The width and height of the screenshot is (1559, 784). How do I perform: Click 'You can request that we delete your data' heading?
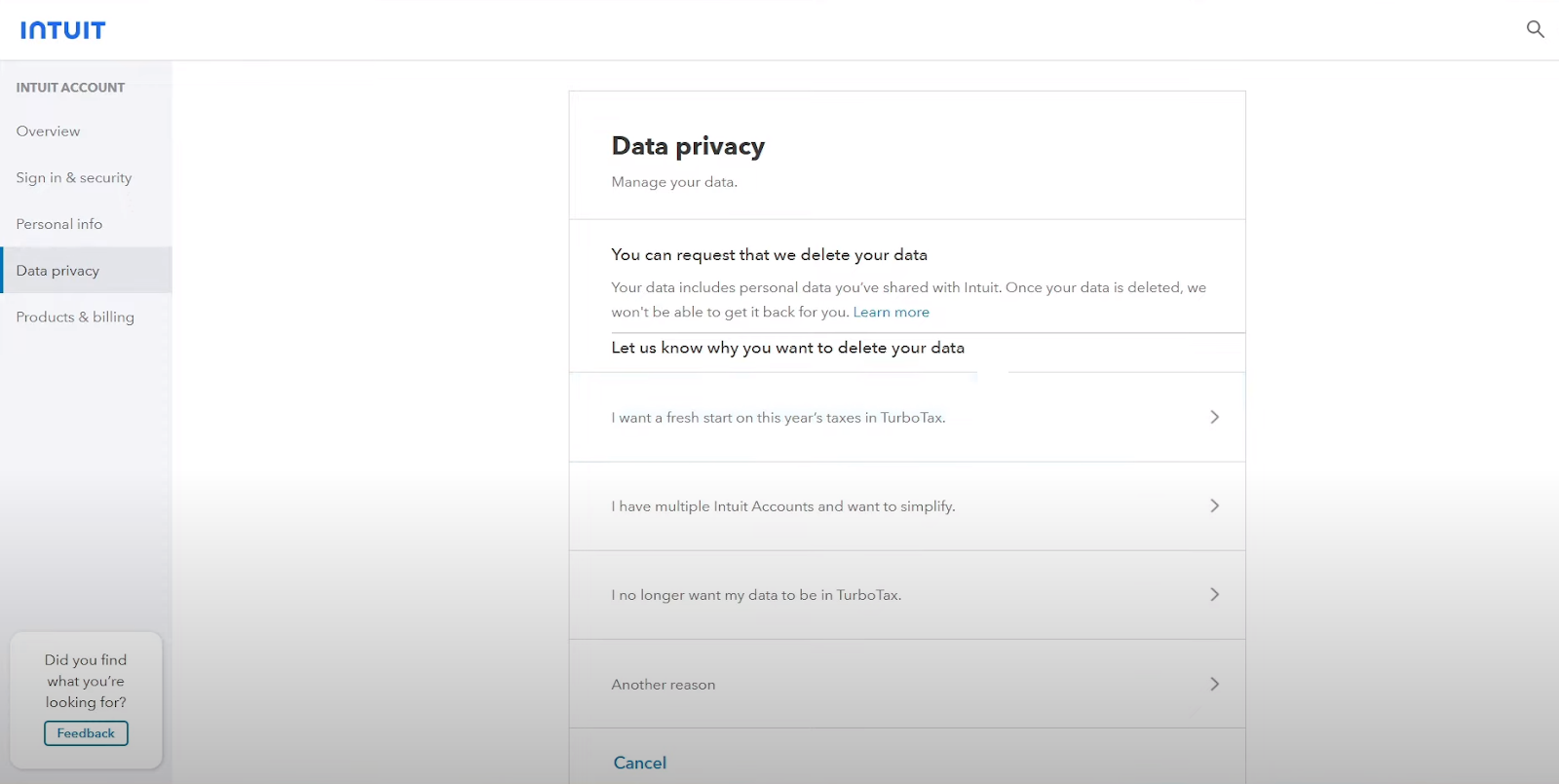coord(769,254)
